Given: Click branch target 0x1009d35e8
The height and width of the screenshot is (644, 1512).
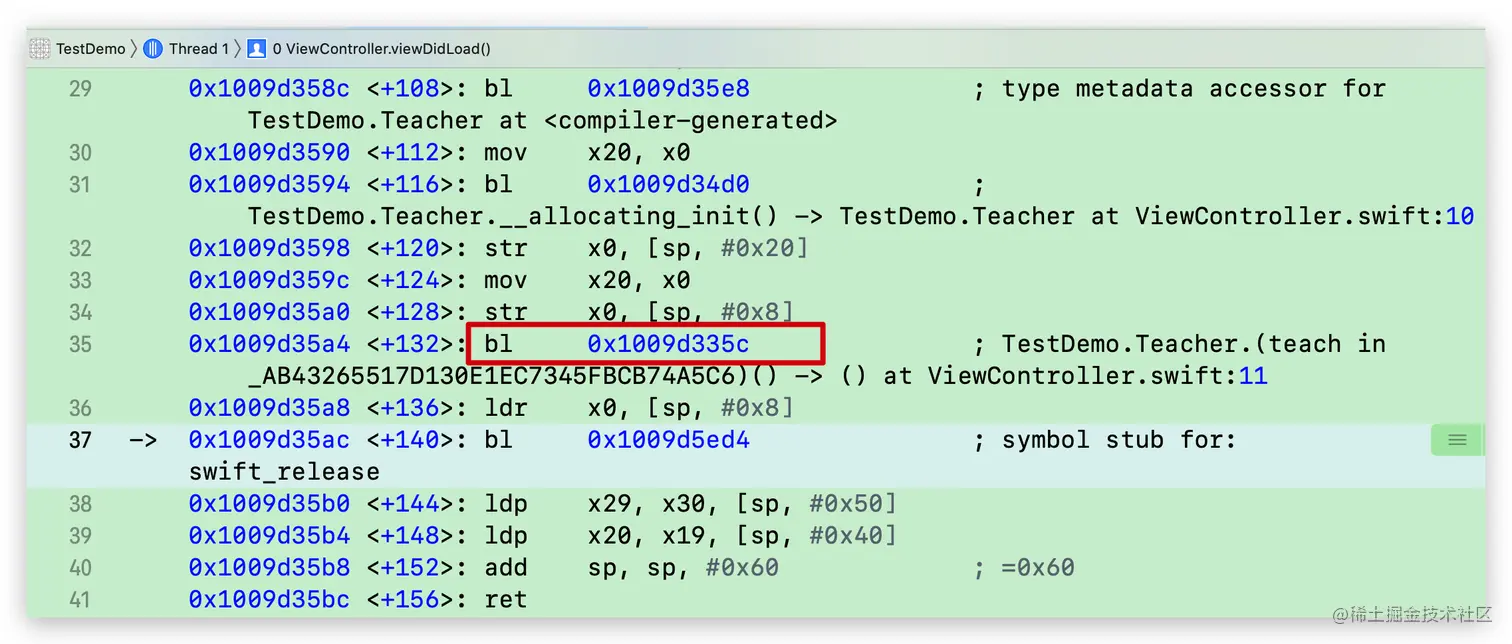Looking at the screenshot, I should (x=668, y=88).
